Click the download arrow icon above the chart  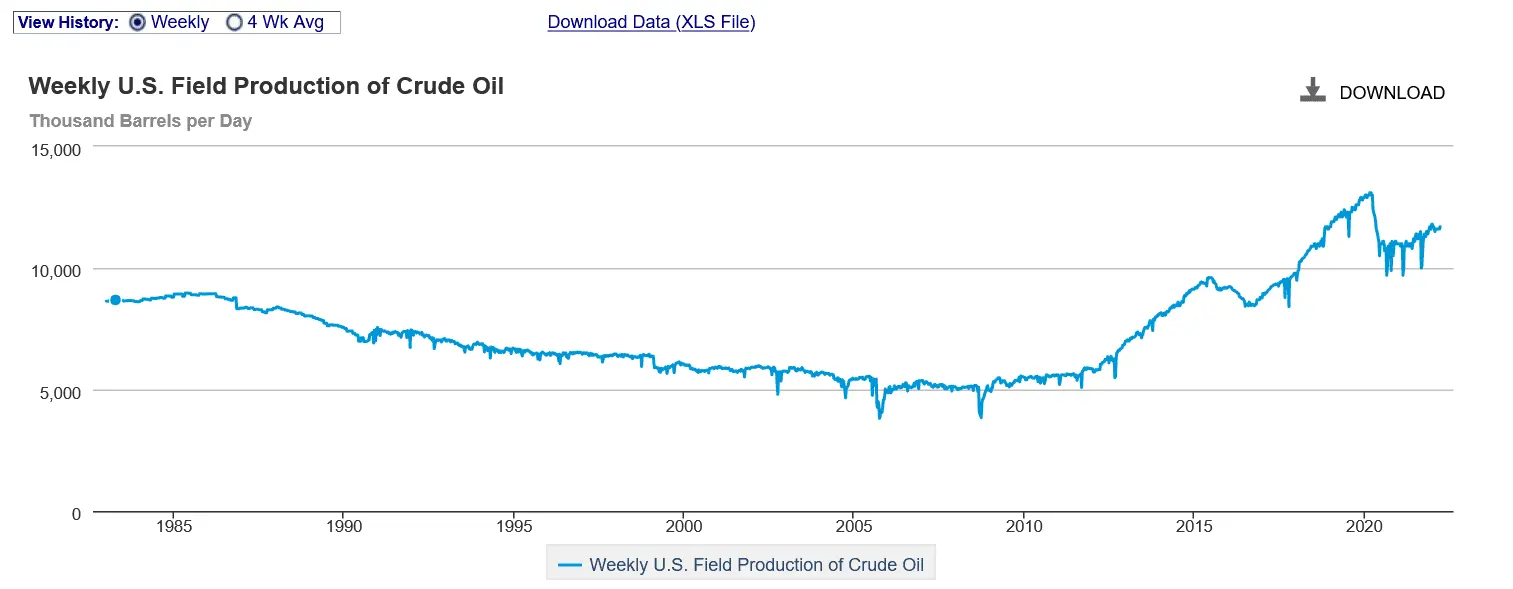coord(1311,91)
